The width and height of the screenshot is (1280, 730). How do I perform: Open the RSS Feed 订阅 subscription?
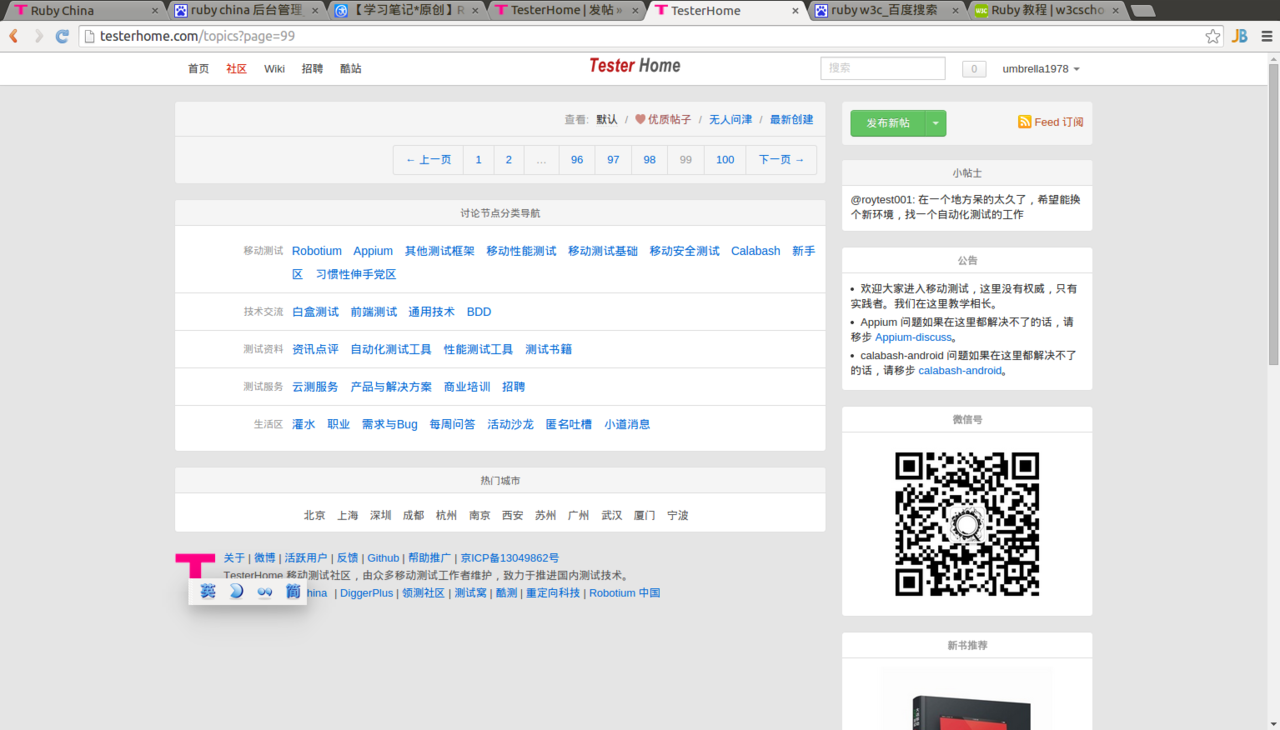[1050, 121]
